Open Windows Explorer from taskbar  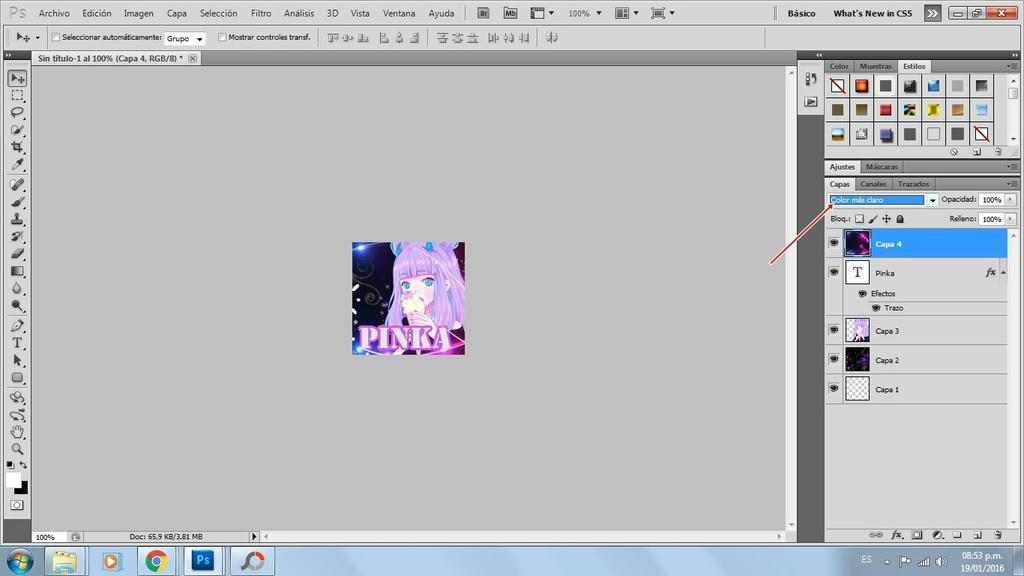coord(64,561)
